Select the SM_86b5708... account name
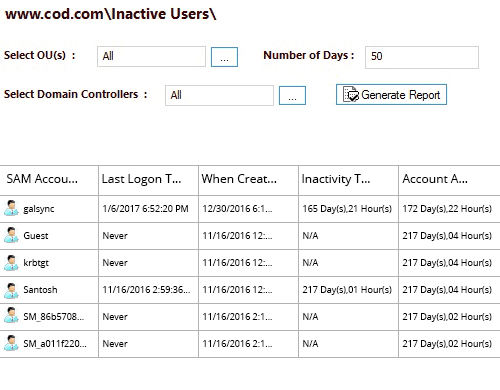The height and width of the screenshot is (390, 500). pos(53,317)
